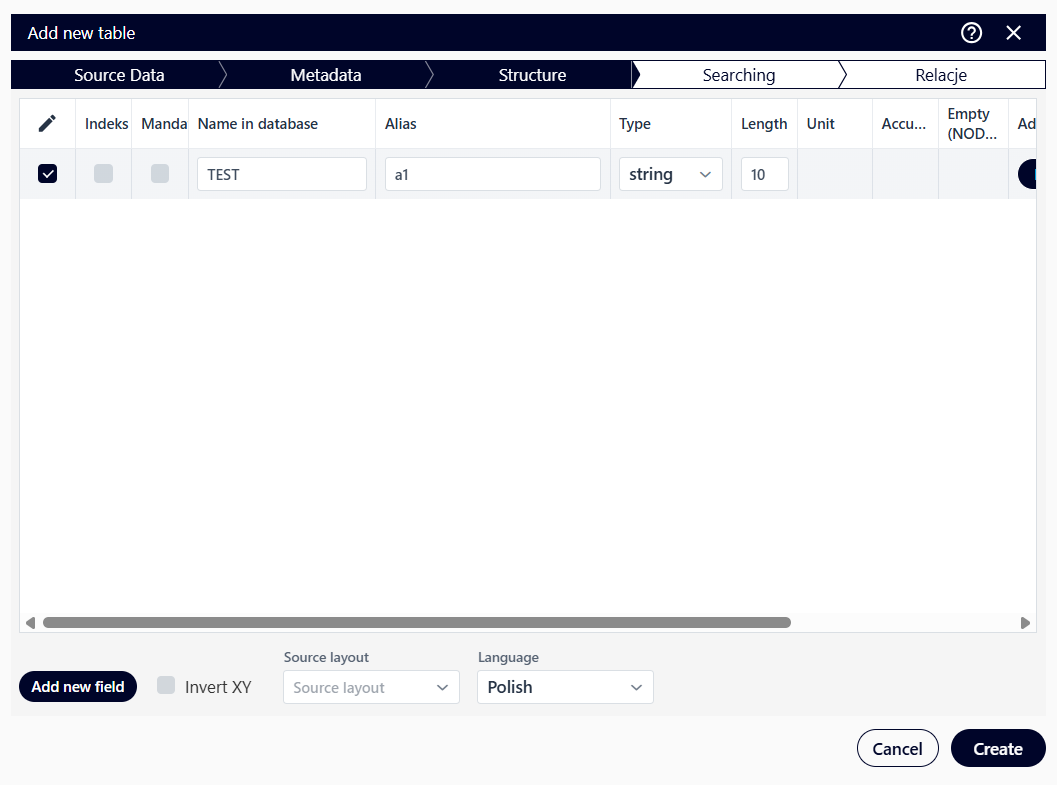Open the Type dropdown showing string
This screenshot has width=1057, height=785.
point(670,174)
